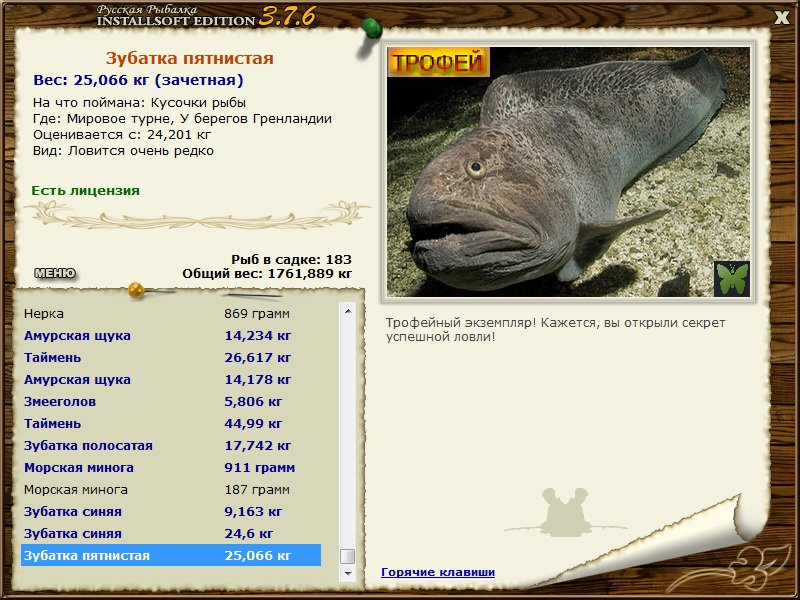Click the scroll up arrow of the fish list
The width and height of the screenshot is (800, 600).
(x=348, y=311)
